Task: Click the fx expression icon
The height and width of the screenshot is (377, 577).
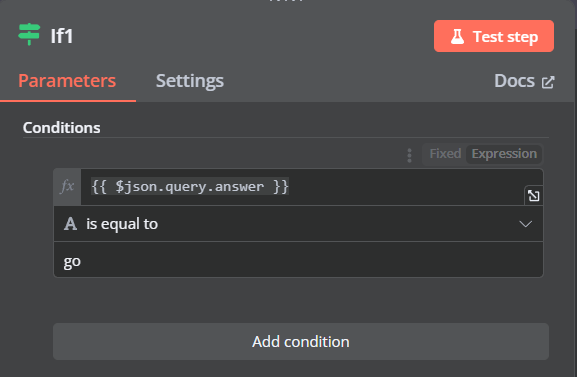Action: click(x=67, y=186)
